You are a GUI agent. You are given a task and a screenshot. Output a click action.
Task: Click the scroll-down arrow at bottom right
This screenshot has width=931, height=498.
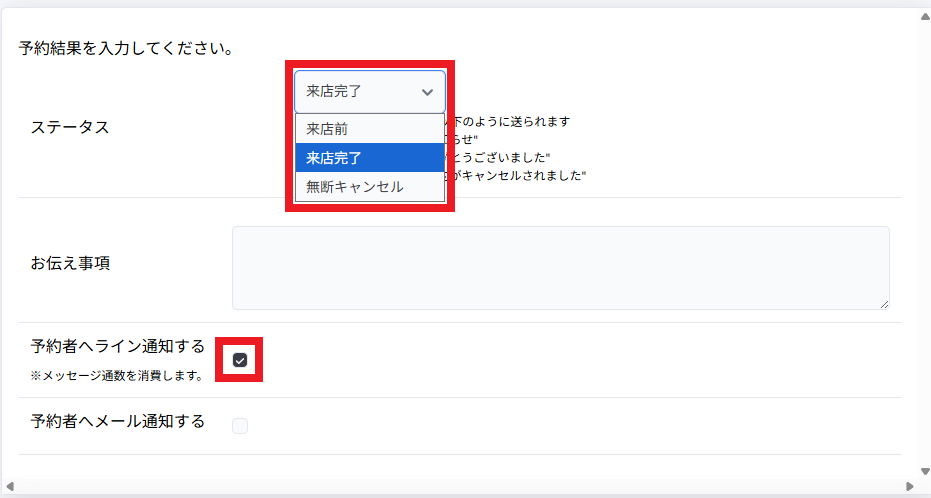[924, 471]
